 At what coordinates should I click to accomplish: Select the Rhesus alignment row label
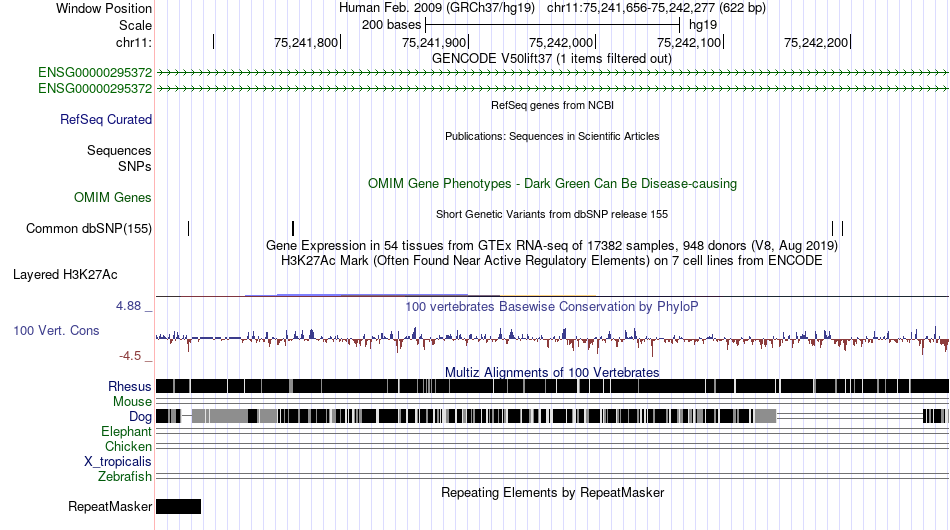[130, 386]
